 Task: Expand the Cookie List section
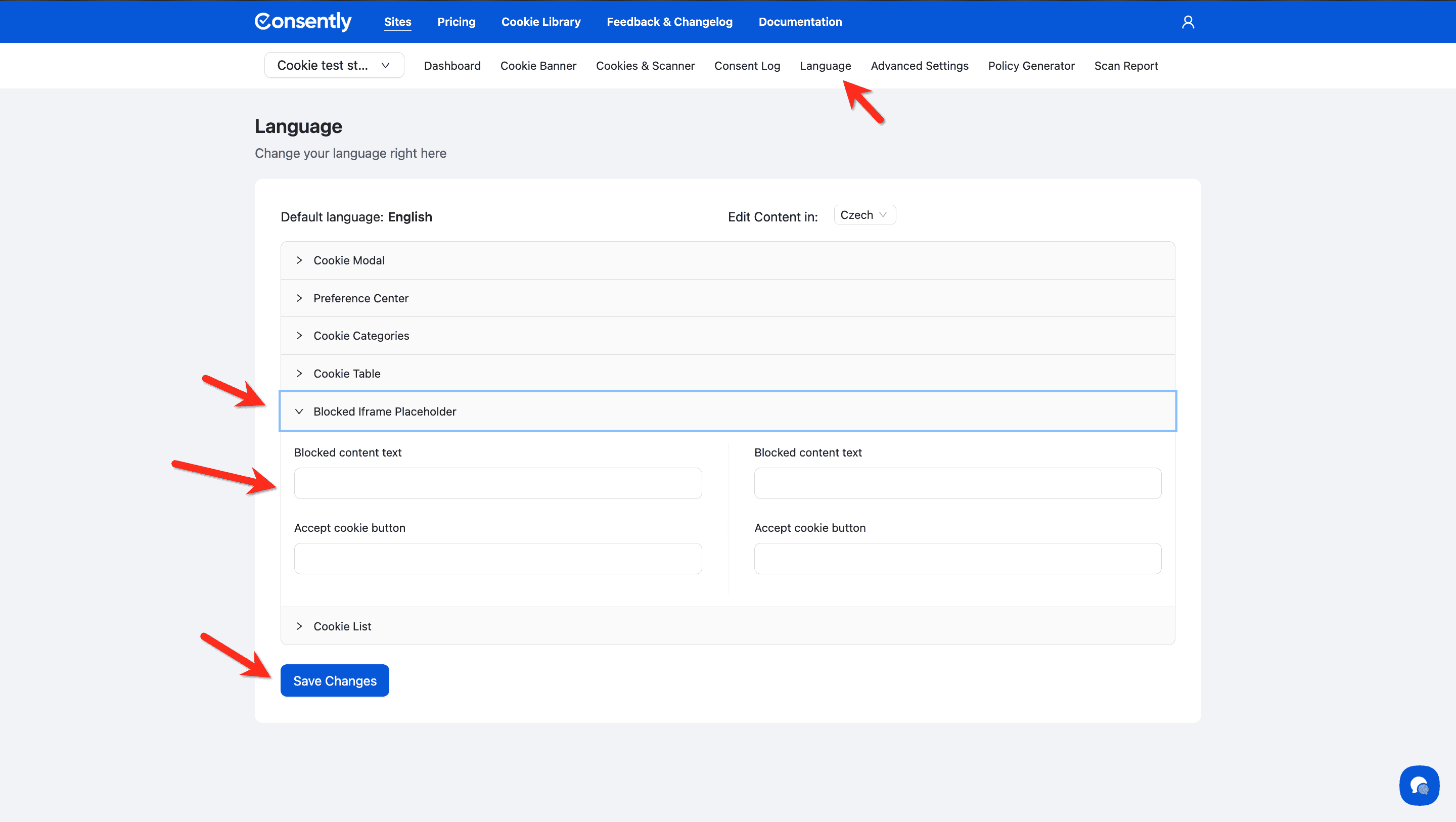pos(342,626)
